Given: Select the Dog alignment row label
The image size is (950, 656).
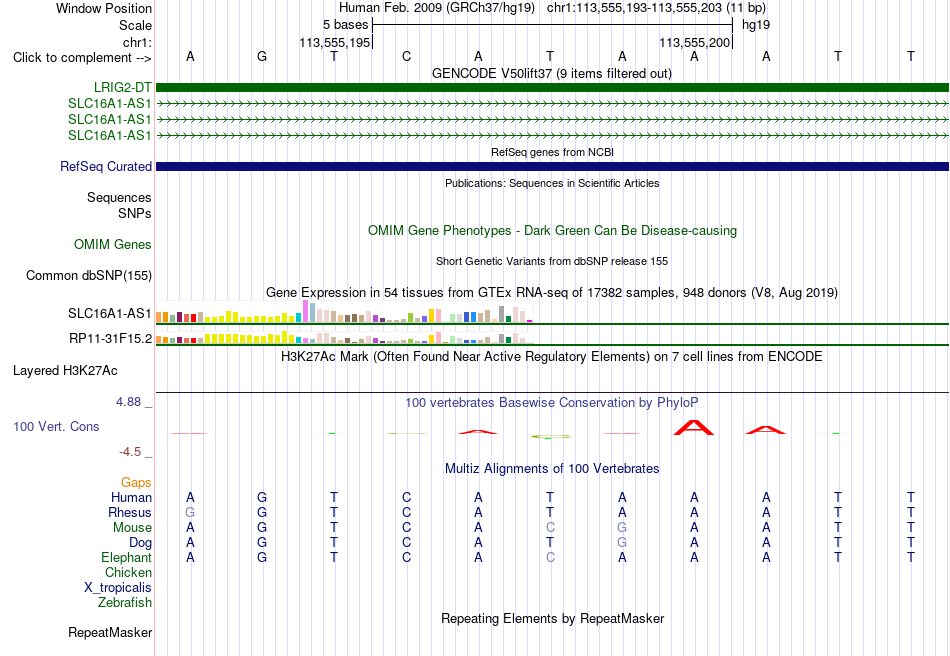Looking at the screenshot, I should tap(140, 543).
